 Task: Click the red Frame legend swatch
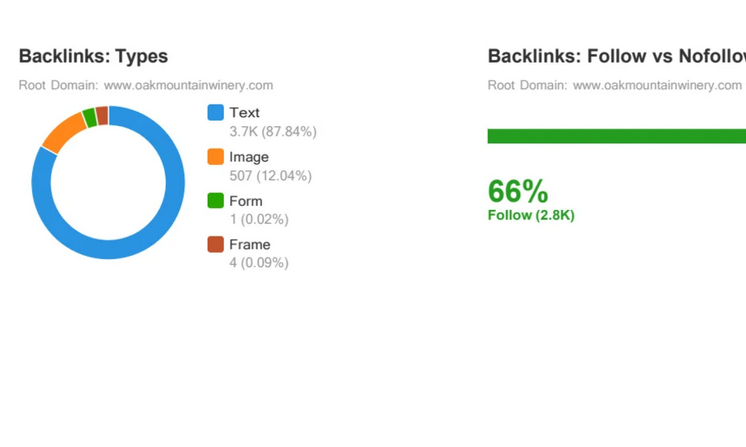[x=215, y=244]
